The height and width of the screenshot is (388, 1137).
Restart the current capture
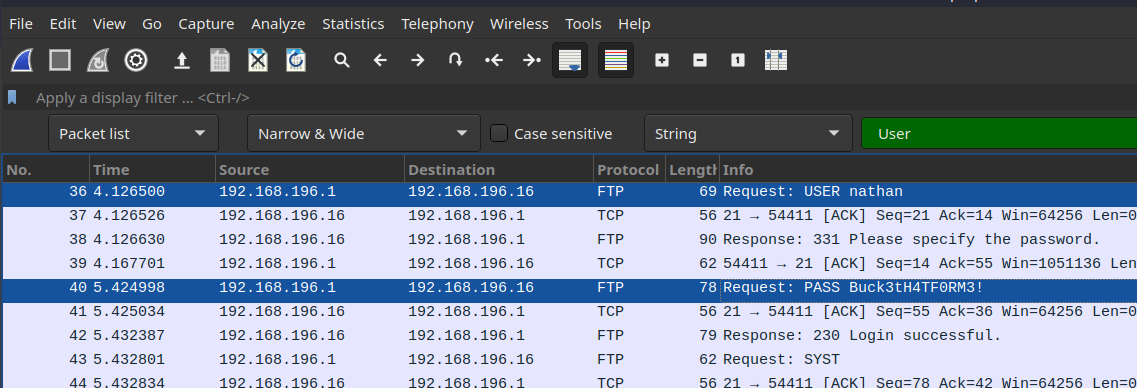(98, 60)
